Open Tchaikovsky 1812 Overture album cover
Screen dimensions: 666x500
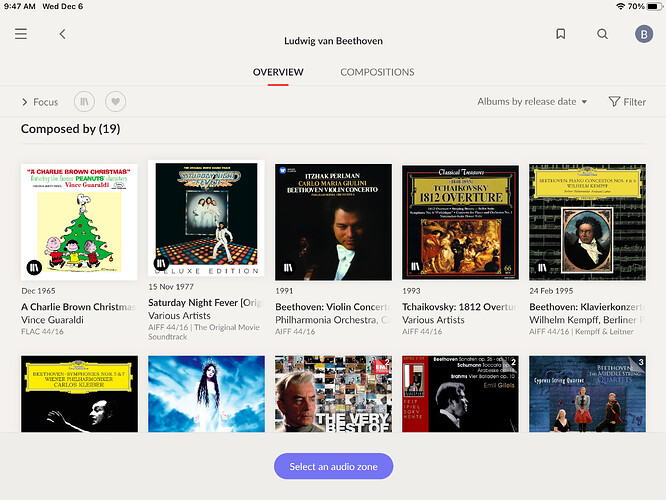coord(460,222)
